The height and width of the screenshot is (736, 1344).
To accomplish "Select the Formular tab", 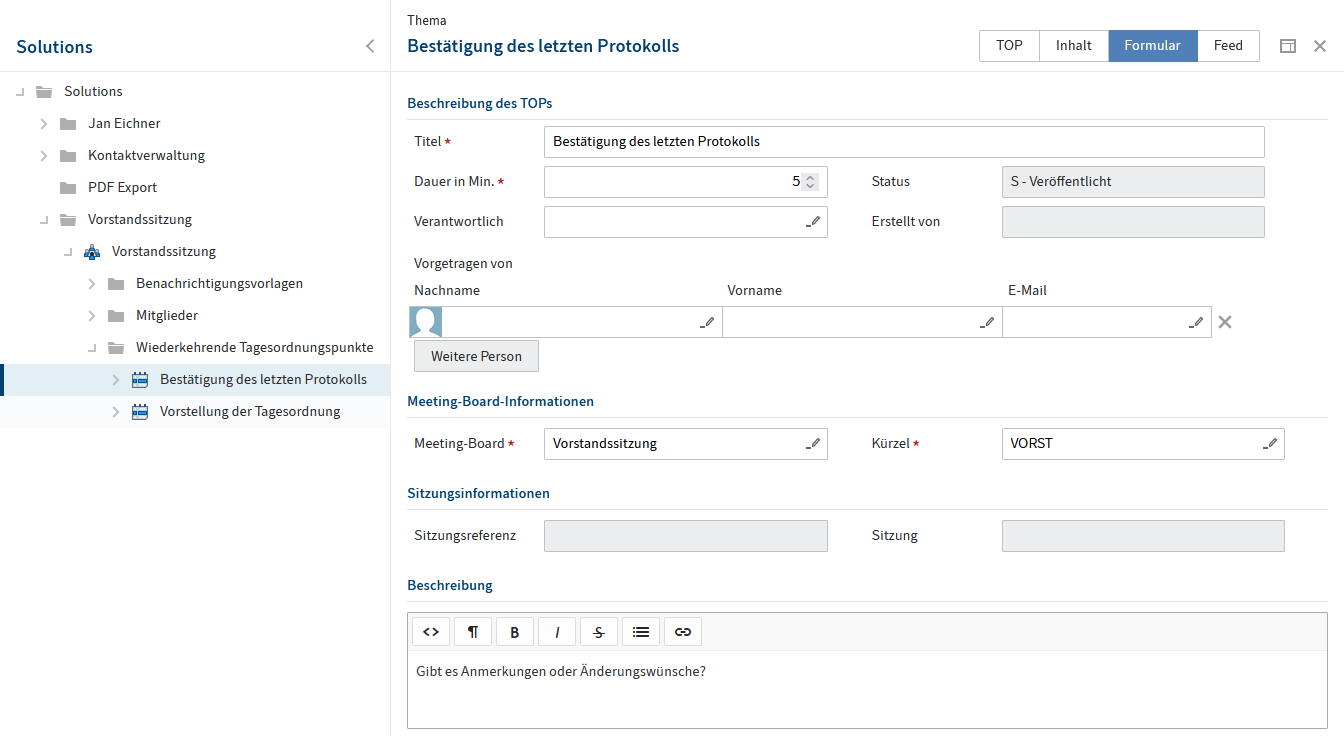I will point(1153,46).
